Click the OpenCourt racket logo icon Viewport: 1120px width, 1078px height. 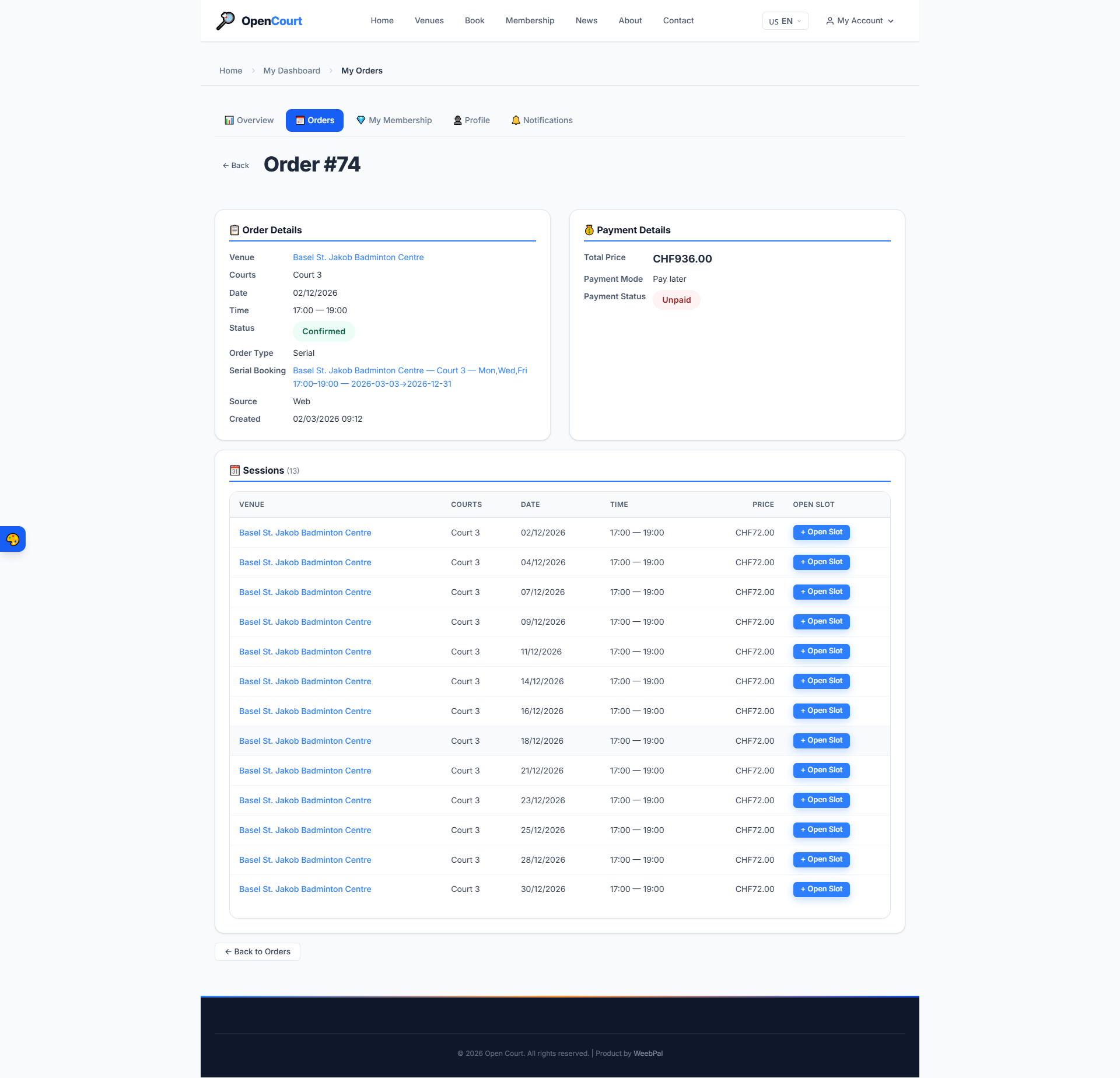point(225,20)
